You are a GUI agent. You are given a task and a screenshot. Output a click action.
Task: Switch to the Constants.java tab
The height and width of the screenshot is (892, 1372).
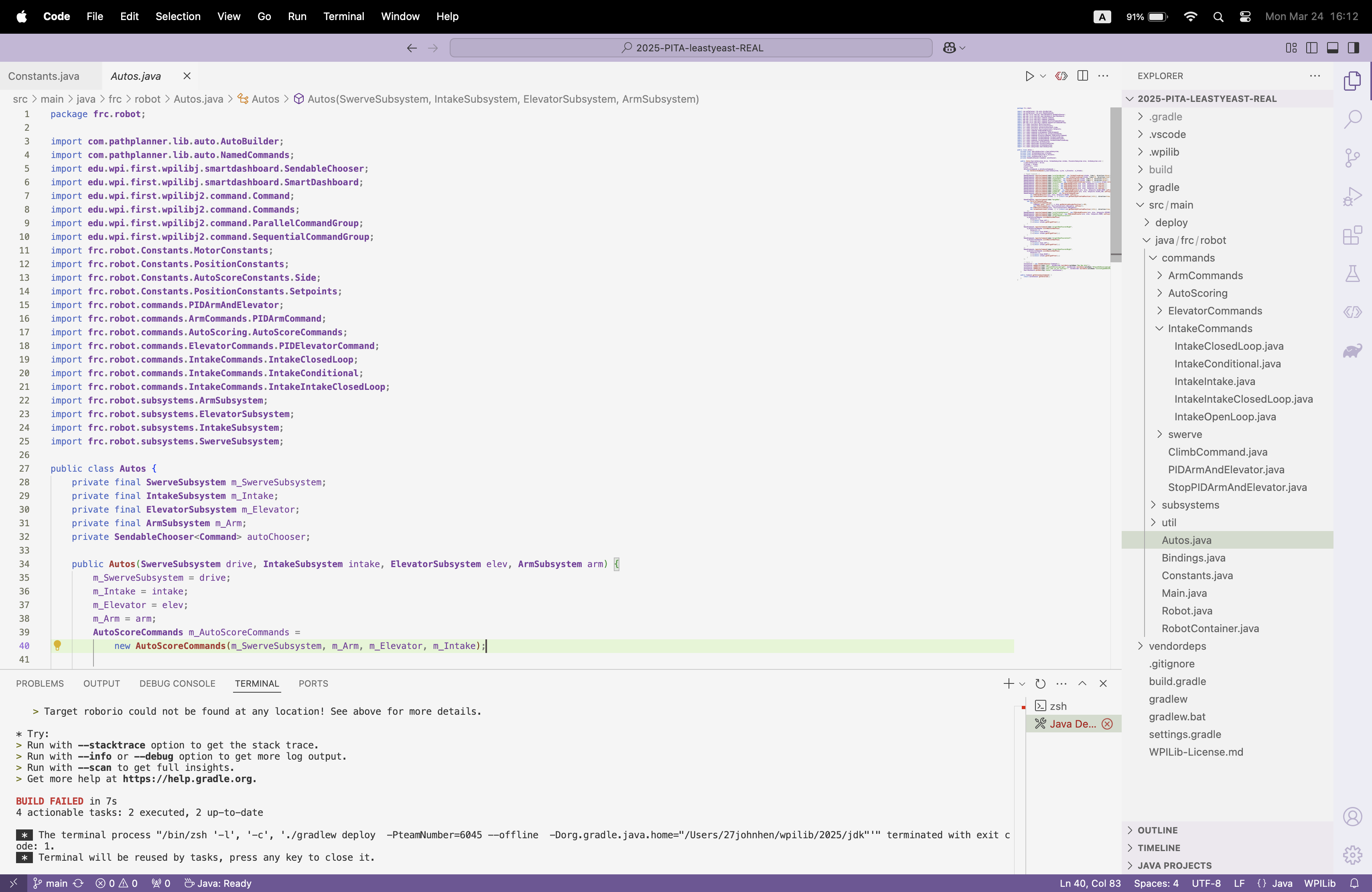point(44,76)
